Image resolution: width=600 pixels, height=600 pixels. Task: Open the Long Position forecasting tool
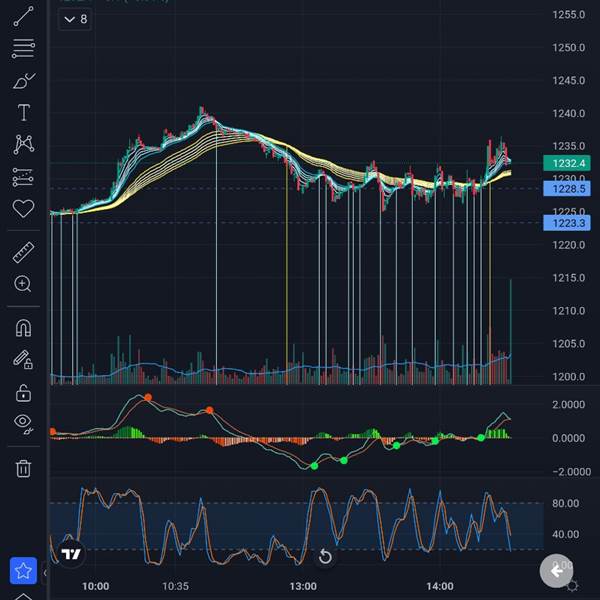click(23, 177)
